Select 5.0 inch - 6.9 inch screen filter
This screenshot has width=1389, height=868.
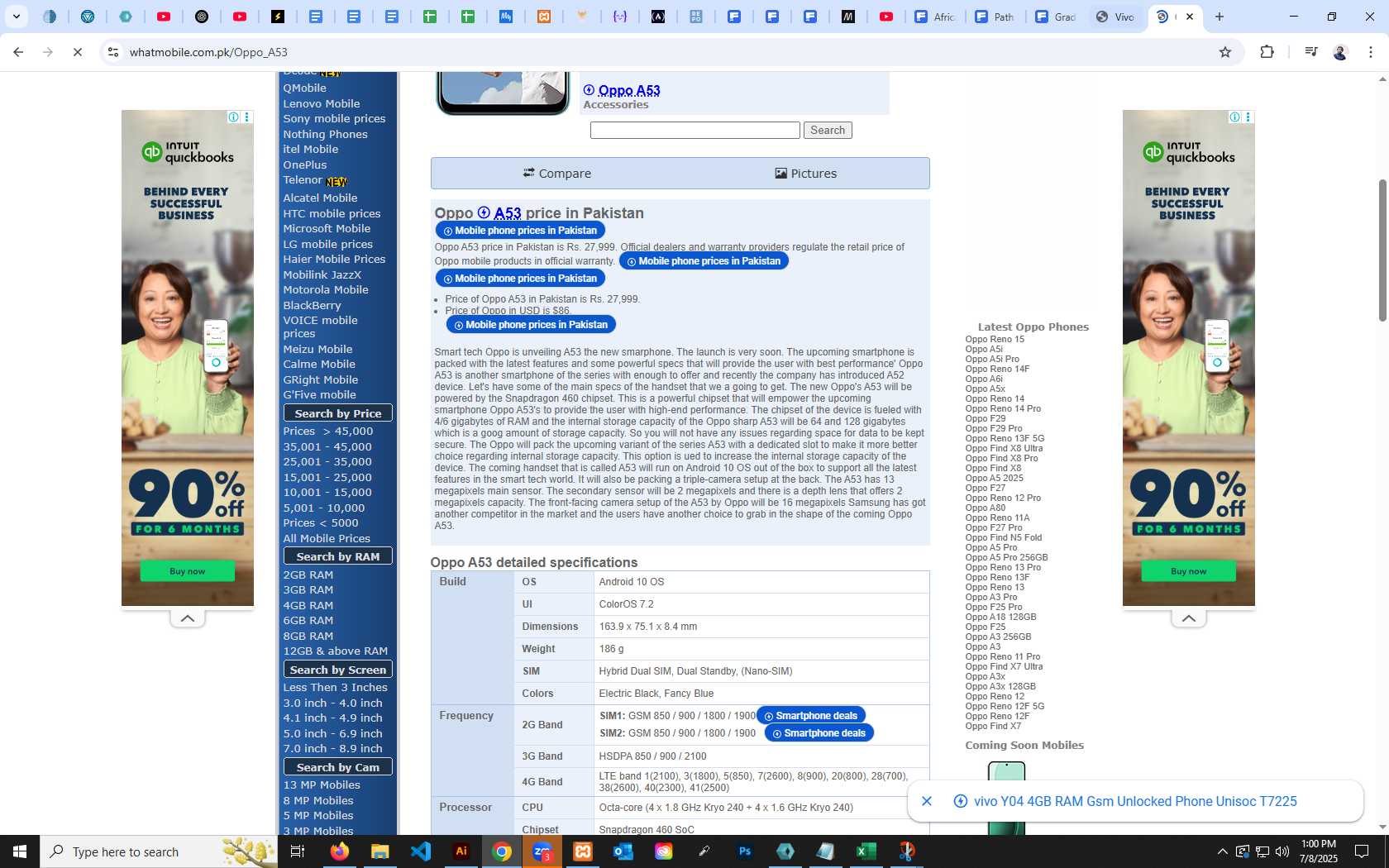333,733
